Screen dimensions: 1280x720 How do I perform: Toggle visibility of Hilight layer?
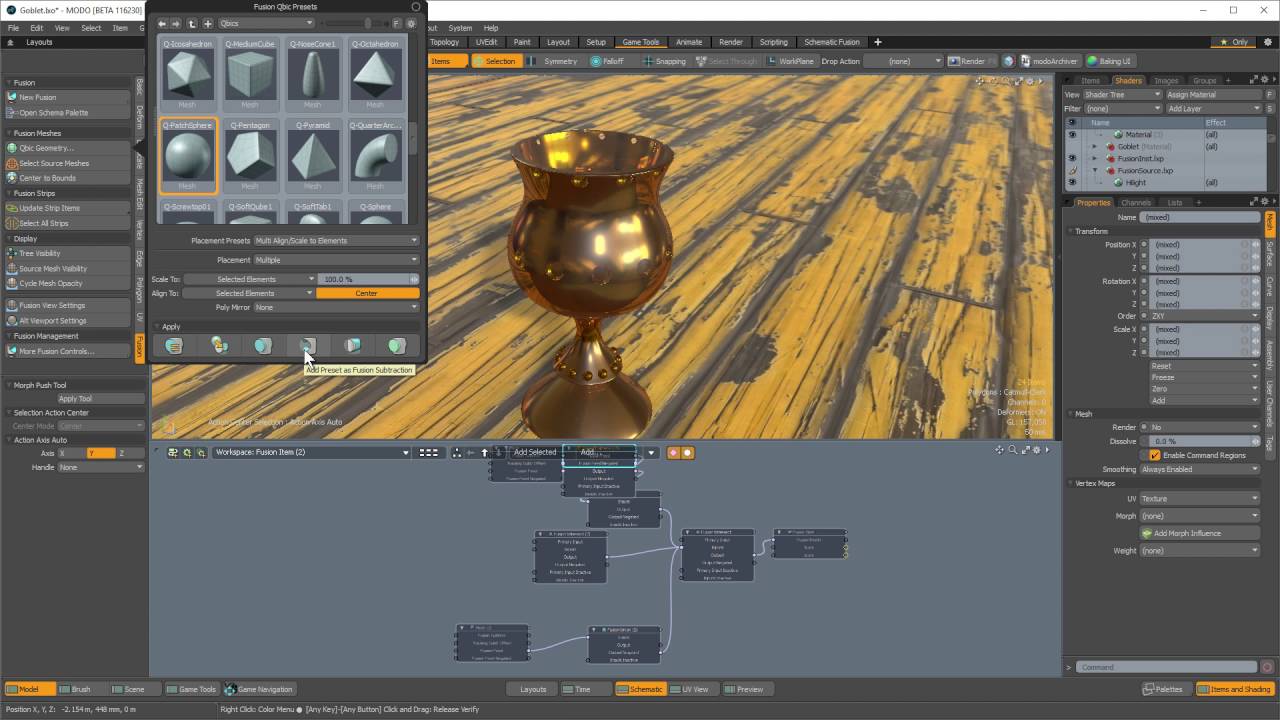click(x=1072, y=182)
